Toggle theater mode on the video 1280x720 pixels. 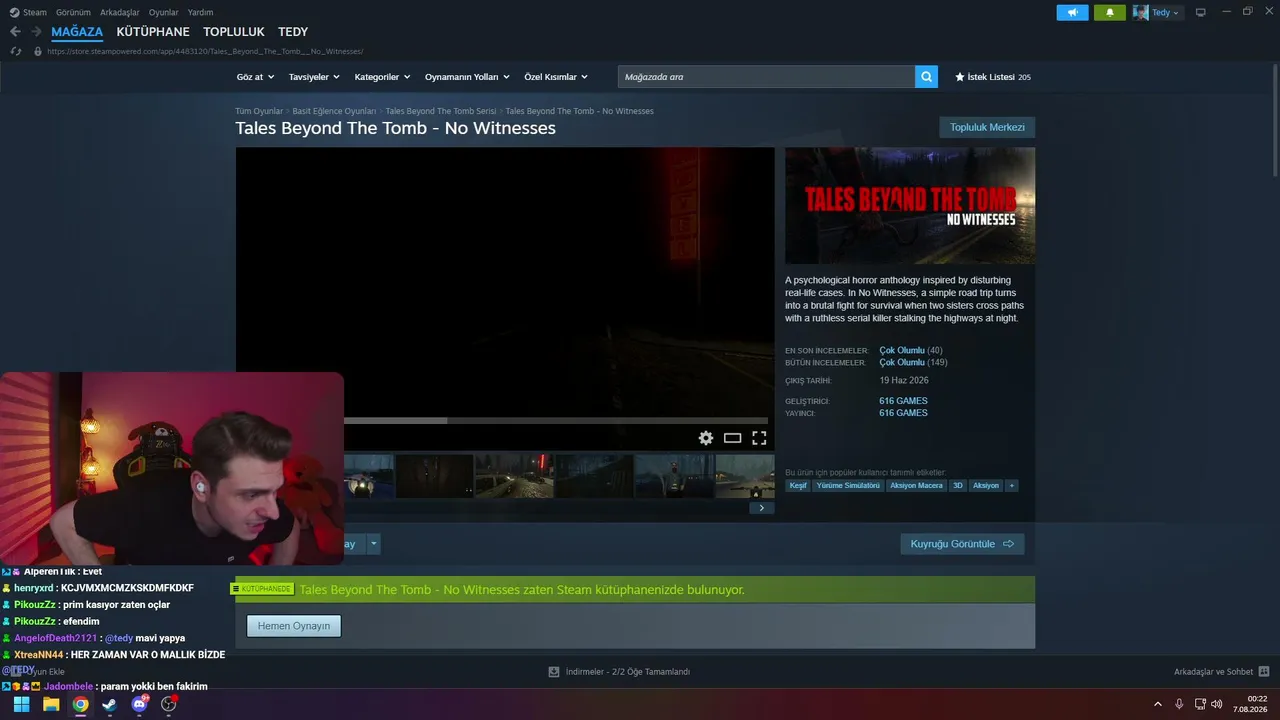tap(733, 438)
